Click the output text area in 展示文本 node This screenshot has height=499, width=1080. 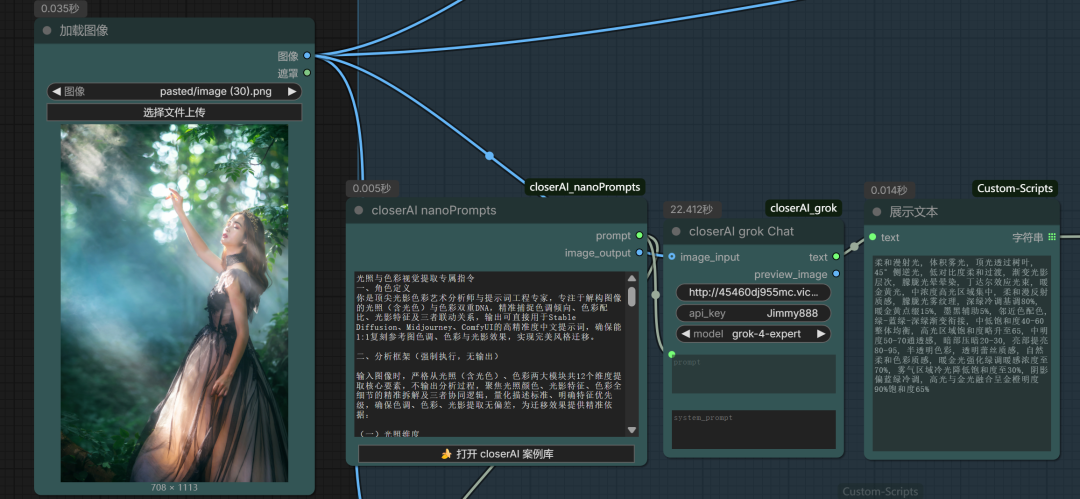[x=962, y=353]
